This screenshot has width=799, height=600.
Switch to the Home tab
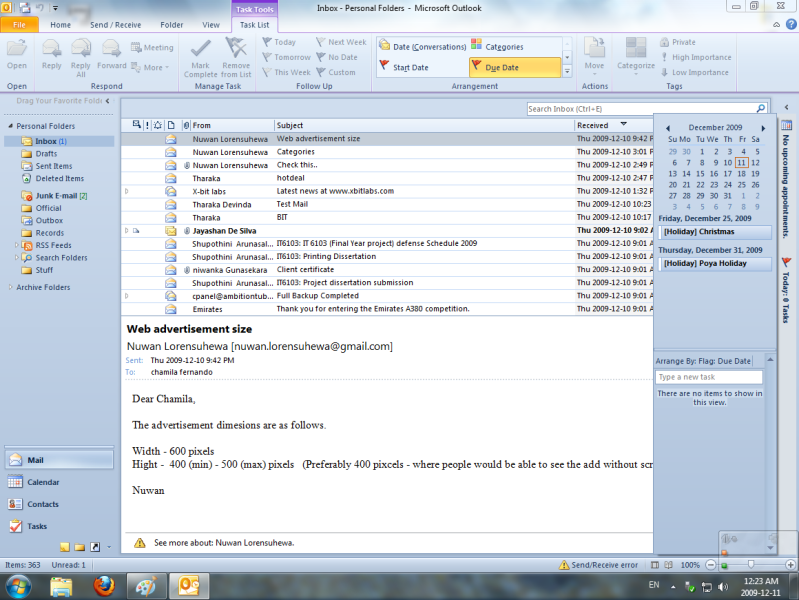pyautogui.click(x=61, y=24)
